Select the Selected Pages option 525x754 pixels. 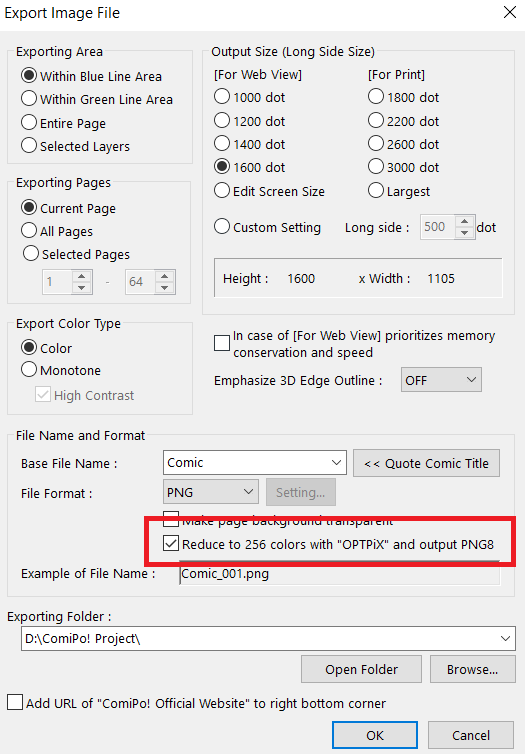click(31, 253)
